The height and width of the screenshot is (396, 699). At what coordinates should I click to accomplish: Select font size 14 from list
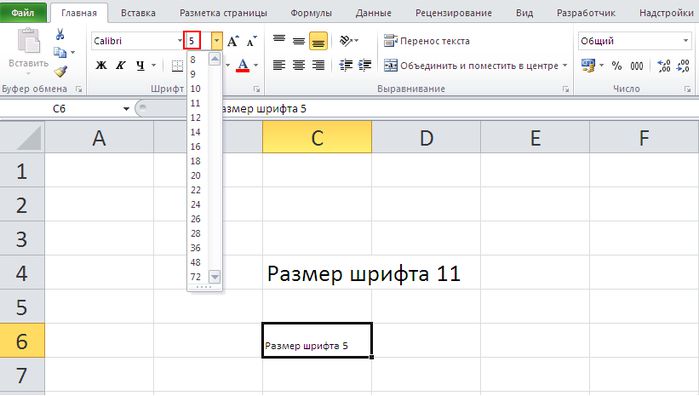click(195, 132)
